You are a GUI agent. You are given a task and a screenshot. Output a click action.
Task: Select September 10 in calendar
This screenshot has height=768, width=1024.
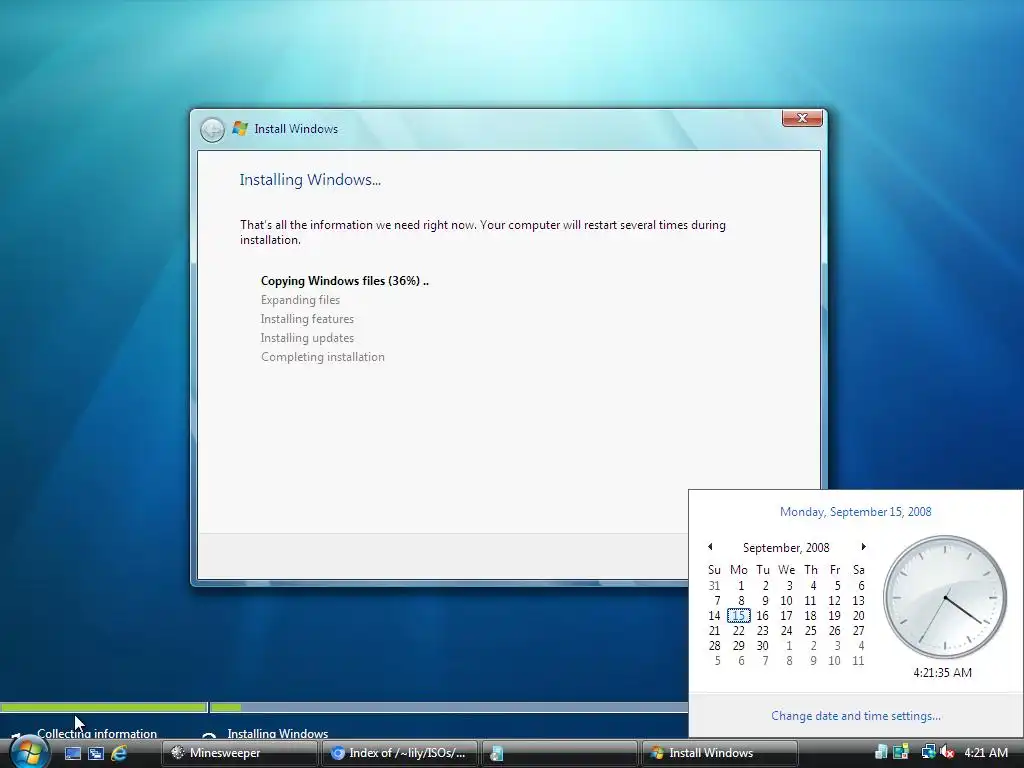tap(786, 601)
